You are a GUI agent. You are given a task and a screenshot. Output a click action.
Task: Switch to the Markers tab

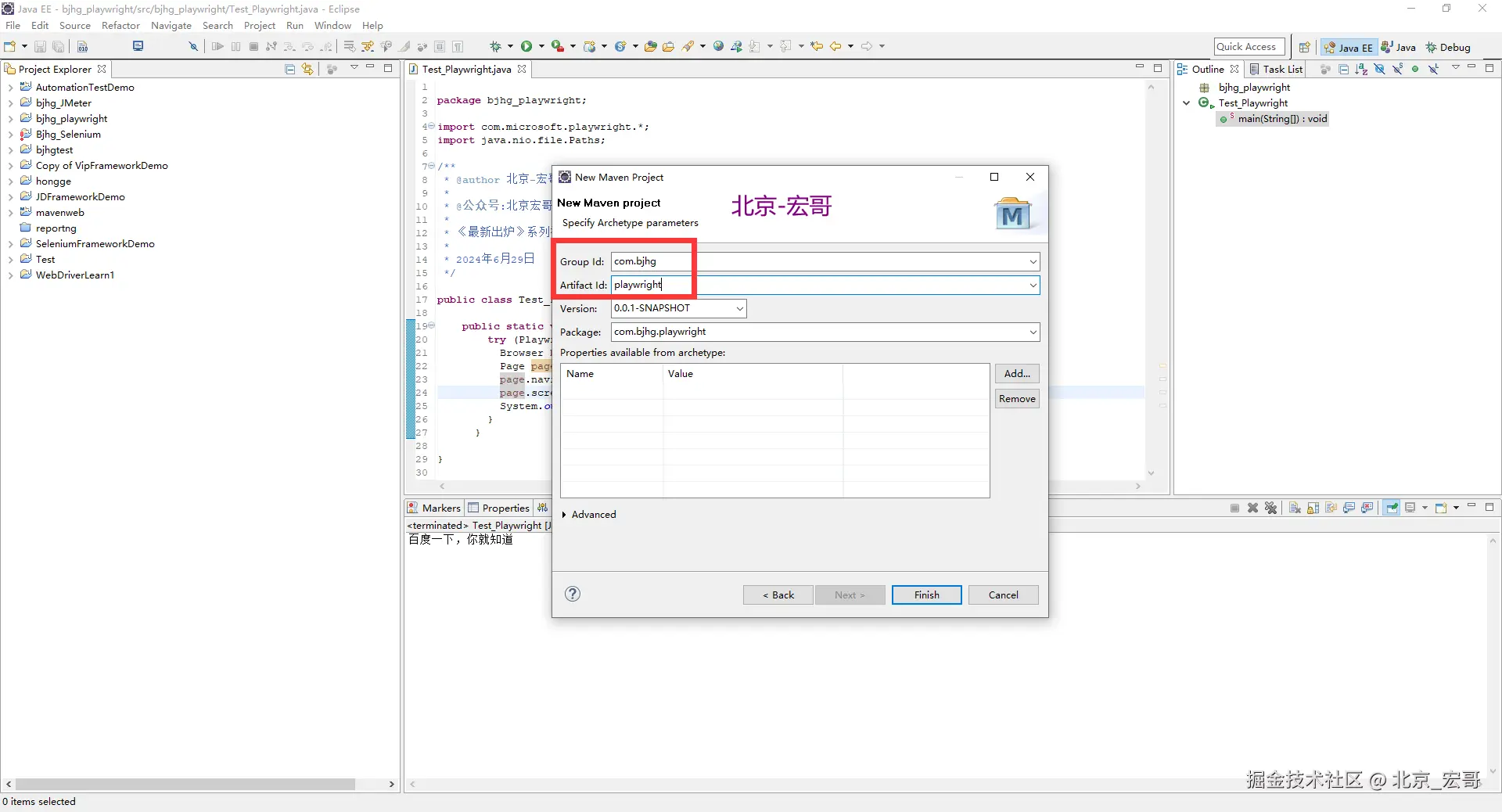(434, 508)
